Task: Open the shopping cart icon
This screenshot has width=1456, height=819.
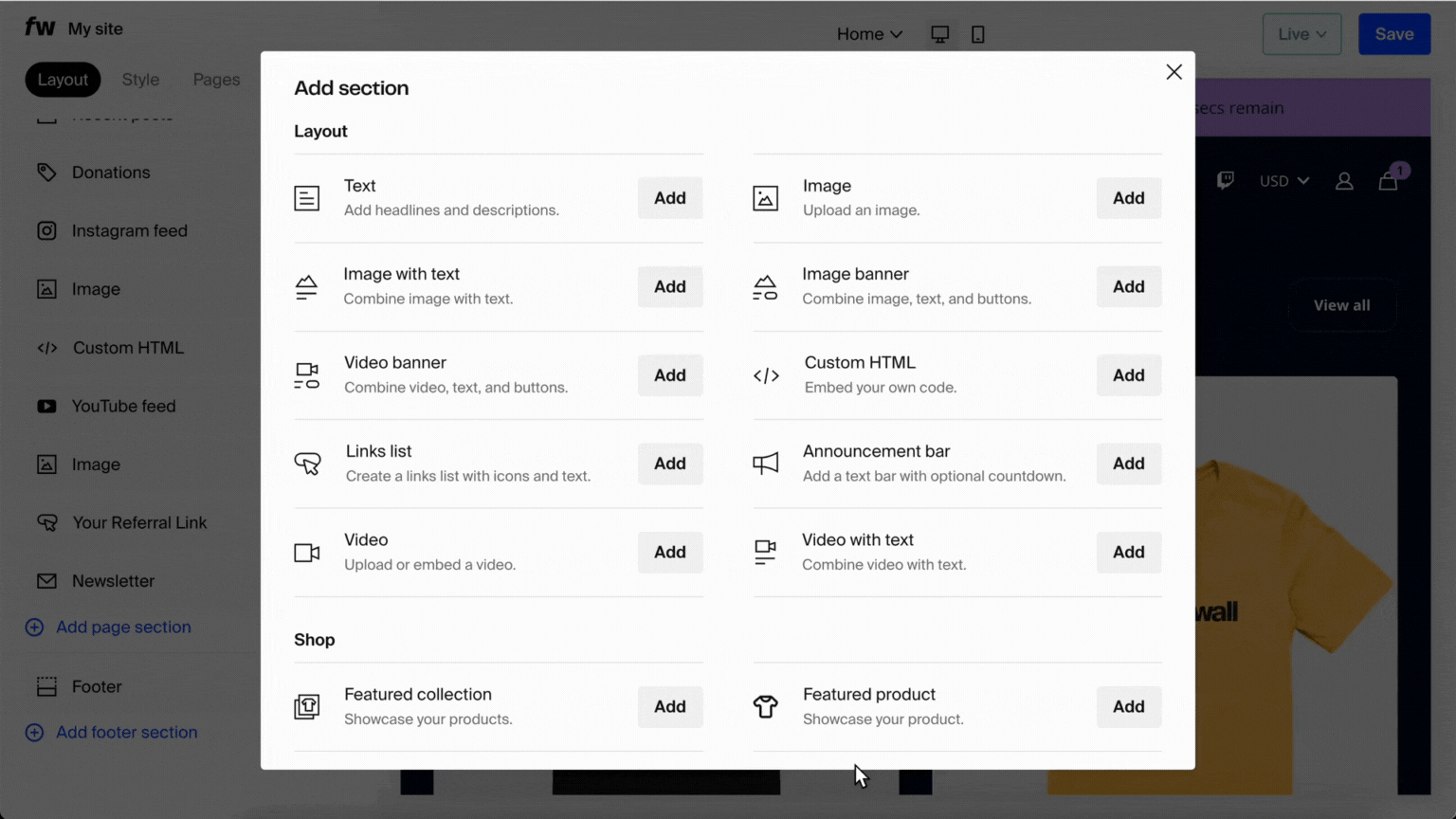Action: [x=1388, y=180]
